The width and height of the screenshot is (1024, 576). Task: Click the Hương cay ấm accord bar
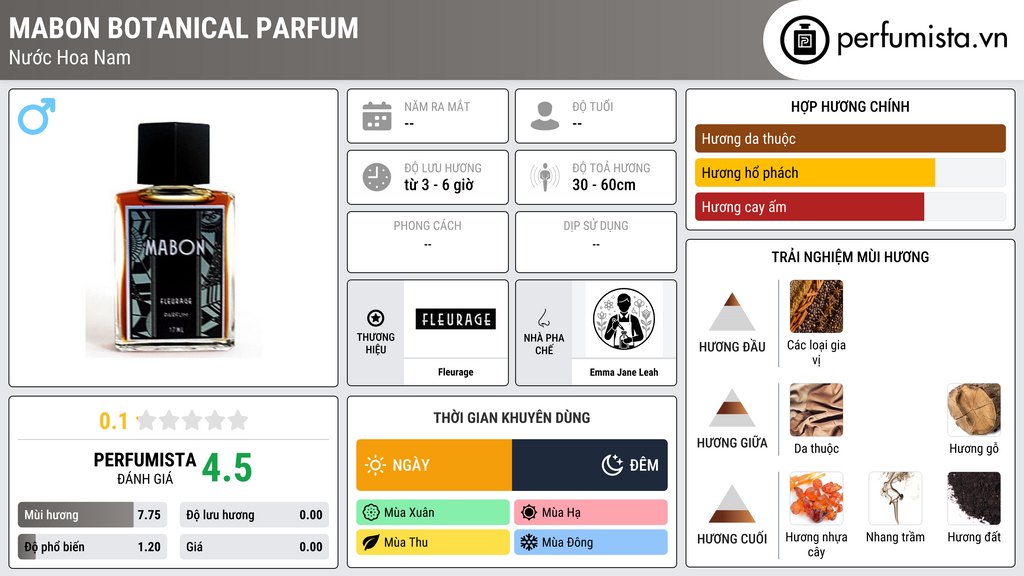pyautogui.click(x=850, y=207)
